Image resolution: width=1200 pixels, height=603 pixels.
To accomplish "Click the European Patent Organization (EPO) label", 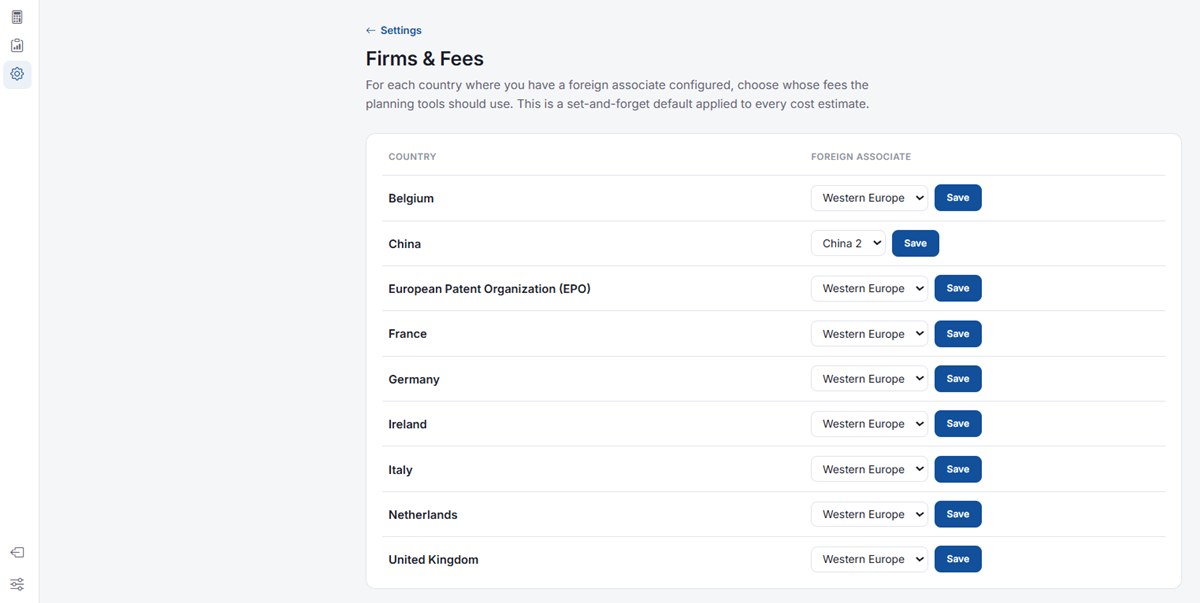I will [489, 289].
